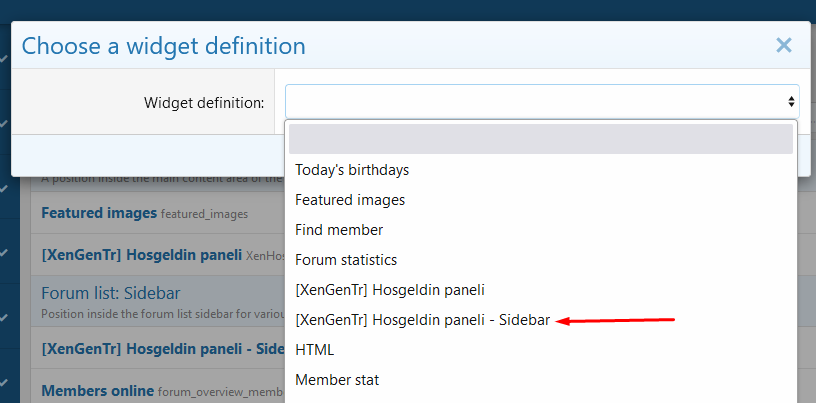
Task: Choose Forum statistics from the dropdown list
Action: click(x=346, y=260)
